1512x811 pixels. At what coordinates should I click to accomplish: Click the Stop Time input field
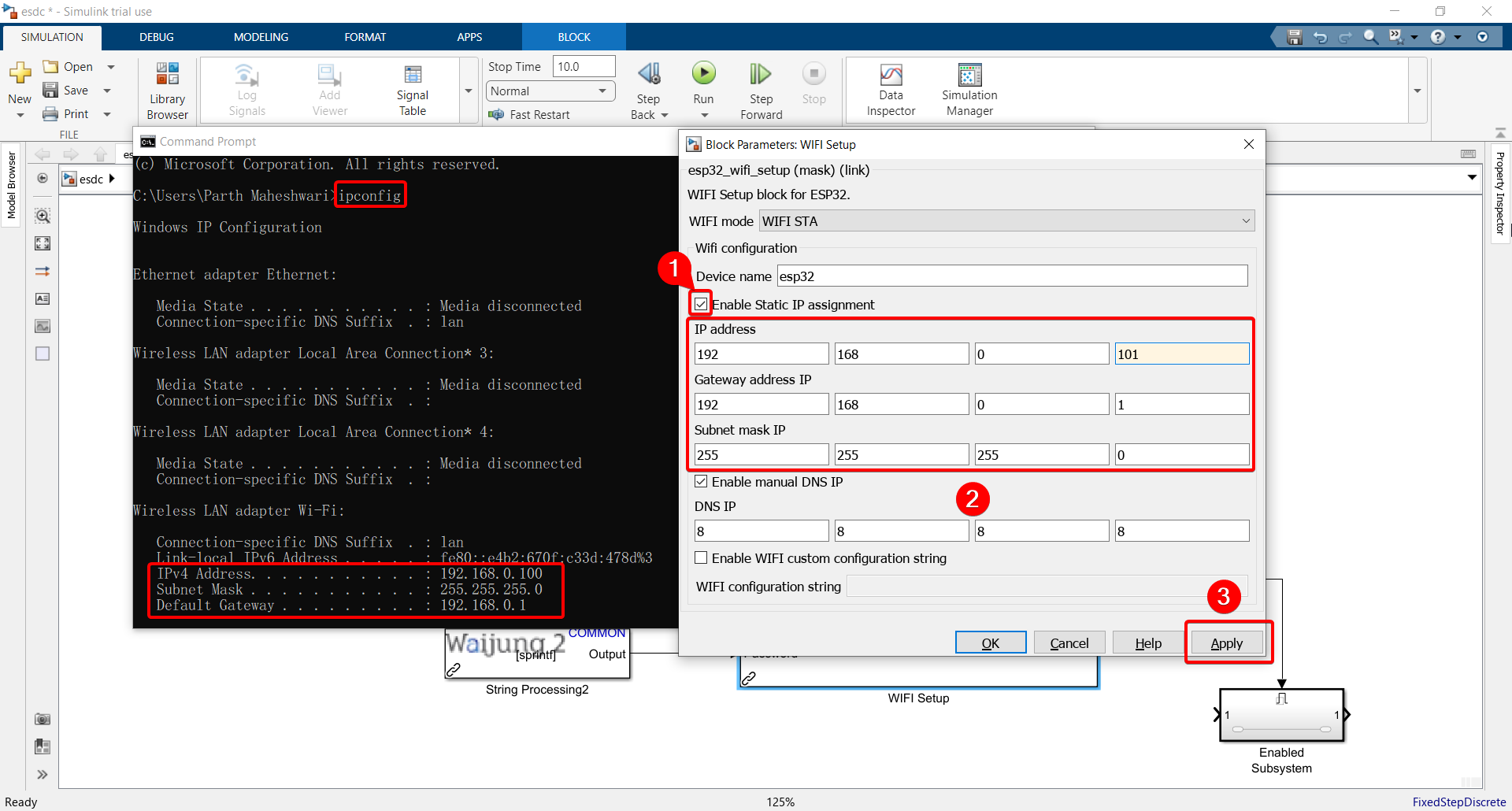[584, 67]
